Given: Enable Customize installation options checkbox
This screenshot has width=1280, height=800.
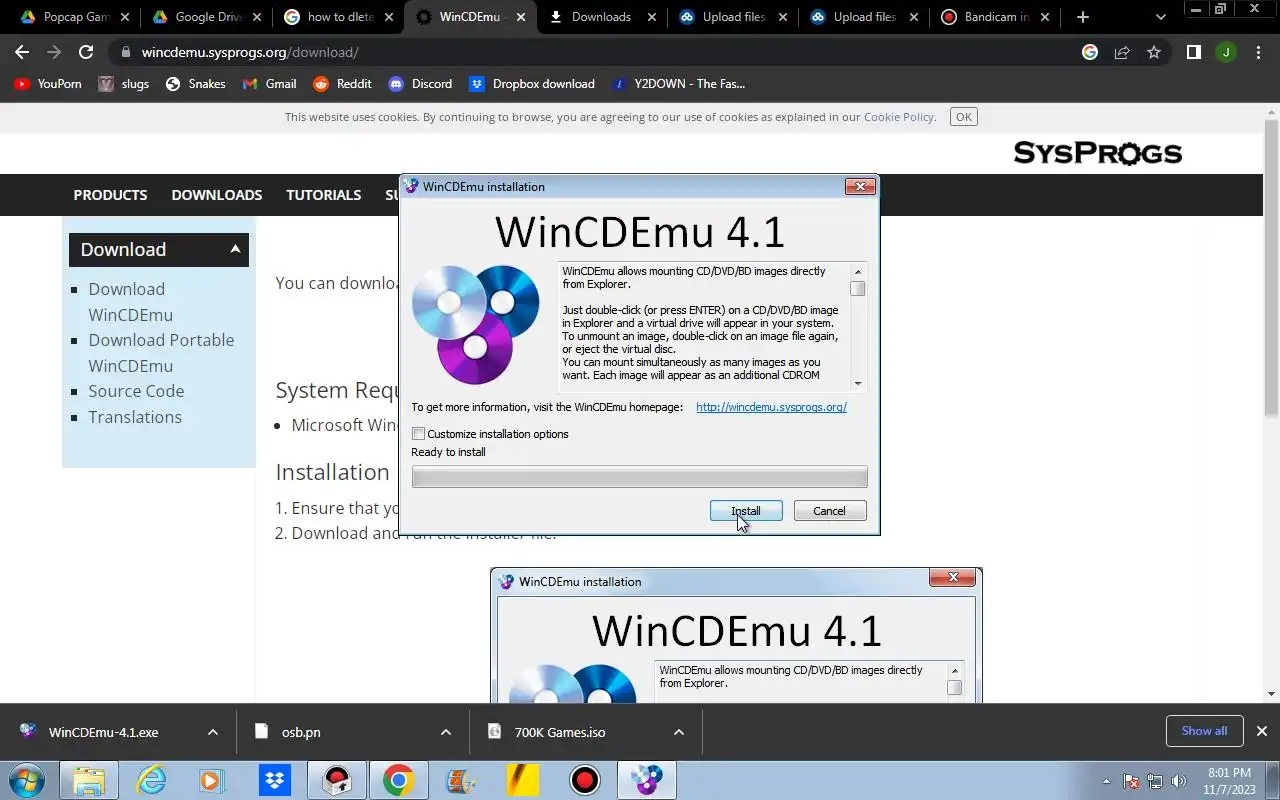Looking at the screenshot, I should point(419,434).
